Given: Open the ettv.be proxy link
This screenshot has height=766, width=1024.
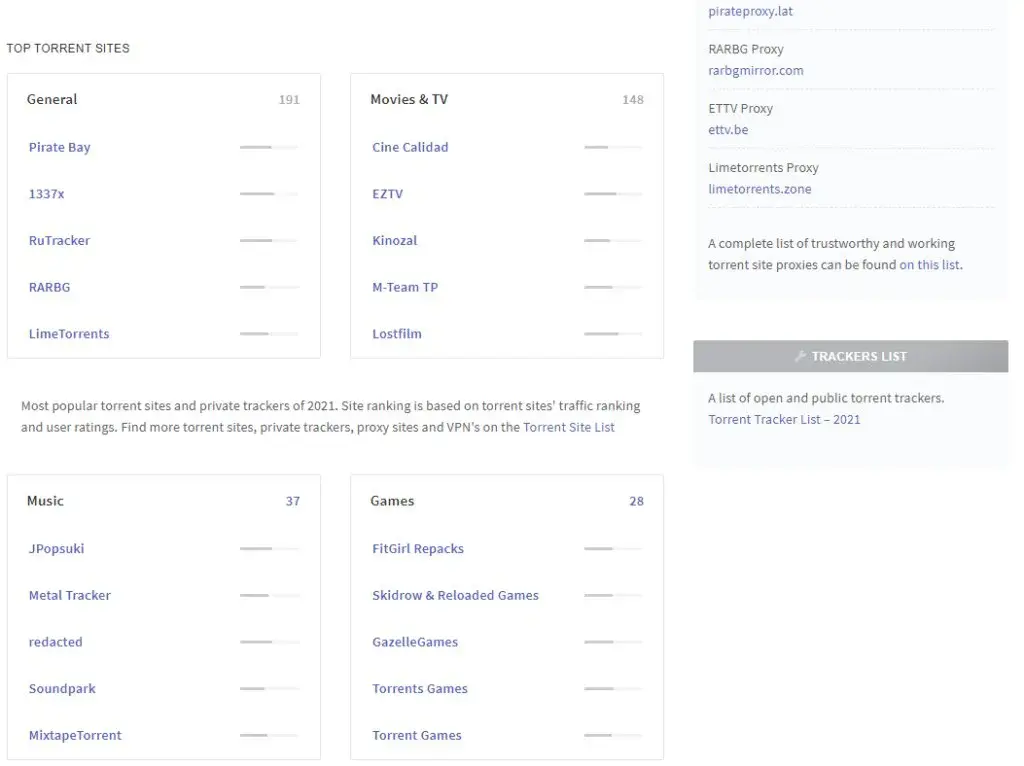Looking at the screenshot, I should pyautogui.click(x=728, y=129).
